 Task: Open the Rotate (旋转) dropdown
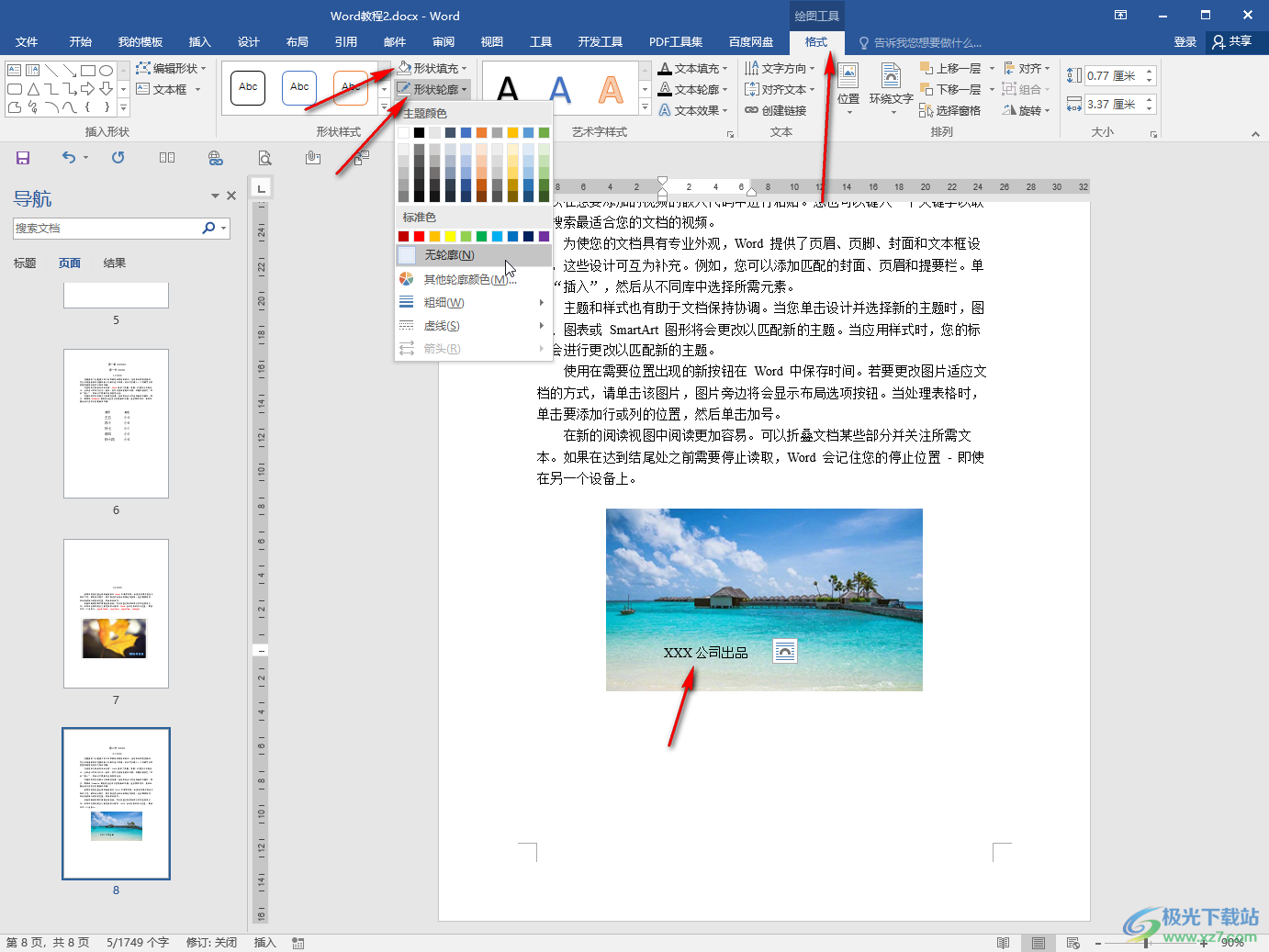1027,110
